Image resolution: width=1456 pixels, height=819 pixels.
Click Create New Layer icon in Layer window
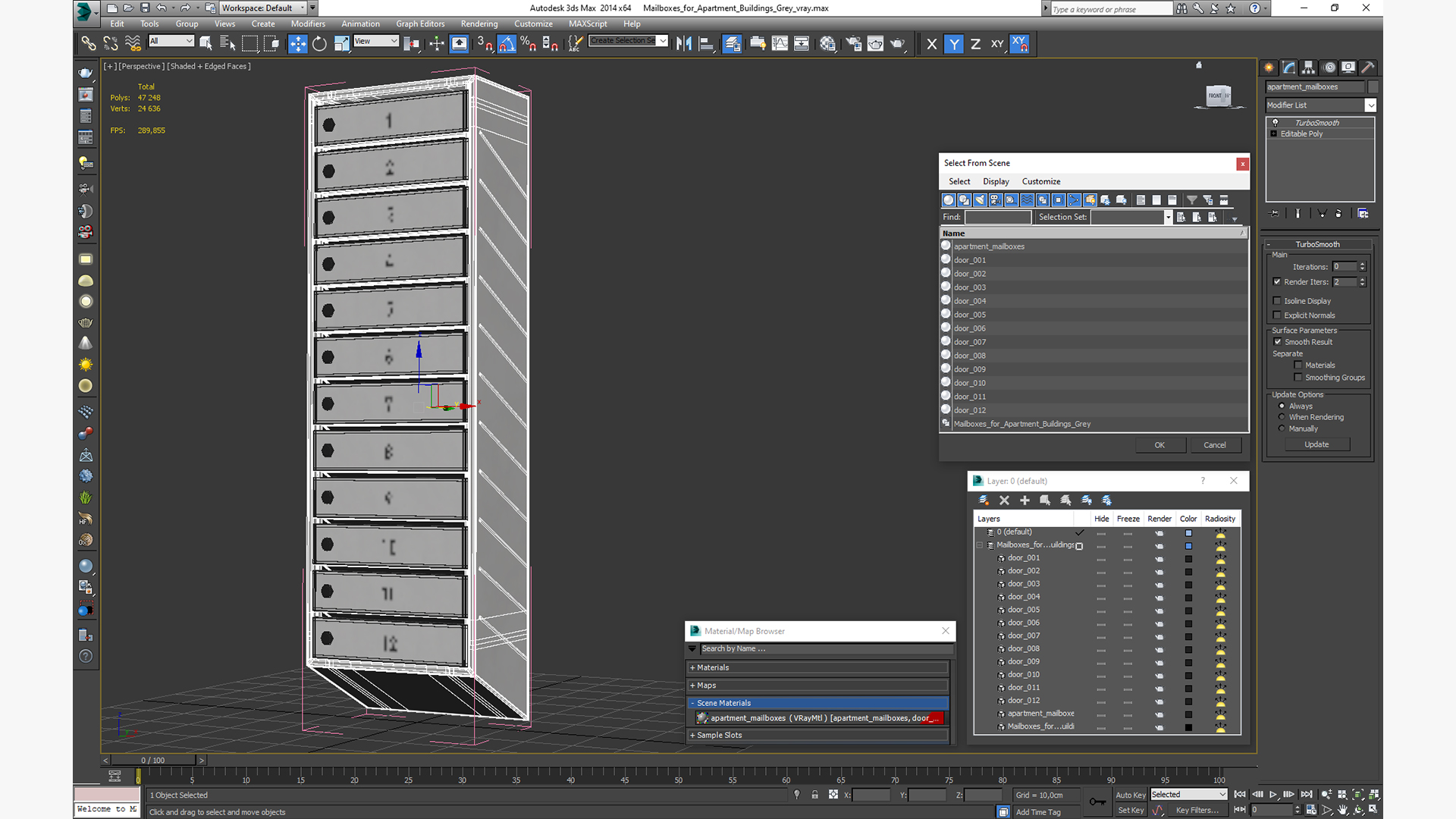tap(984, 500)
